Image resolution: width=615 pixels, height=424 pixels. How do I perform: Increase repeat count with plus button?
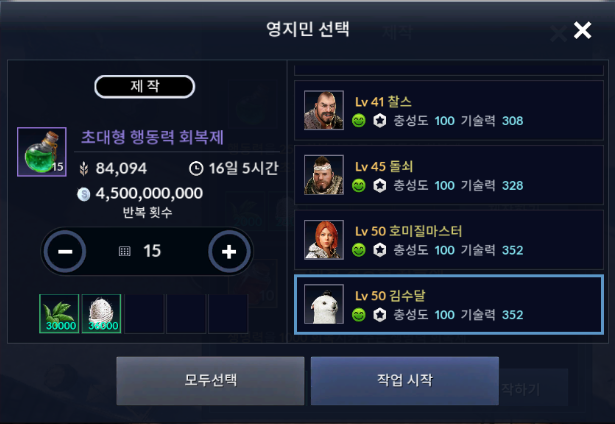tap(229, 251)
